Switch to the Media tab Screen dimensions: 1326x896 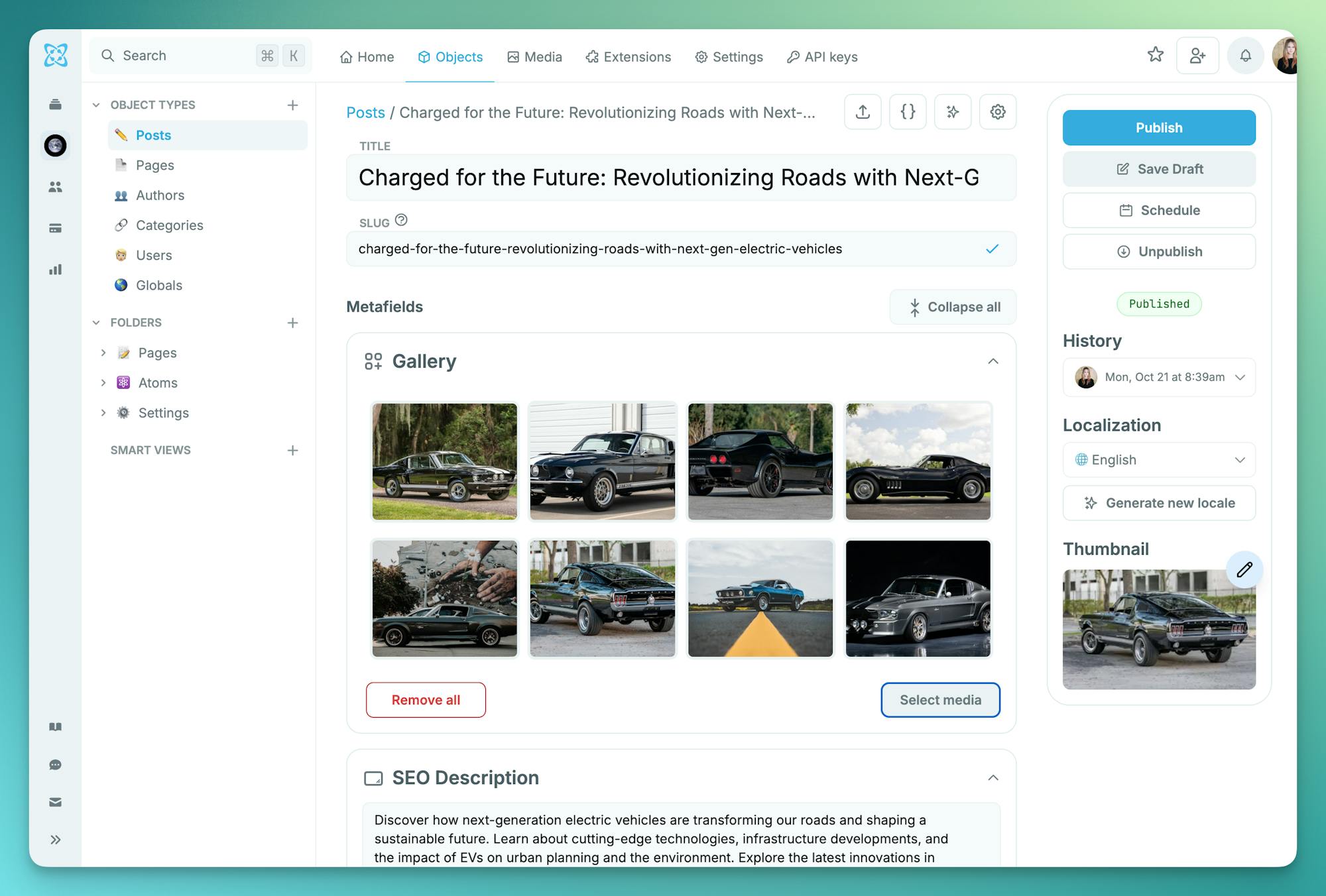click(534, 57)
